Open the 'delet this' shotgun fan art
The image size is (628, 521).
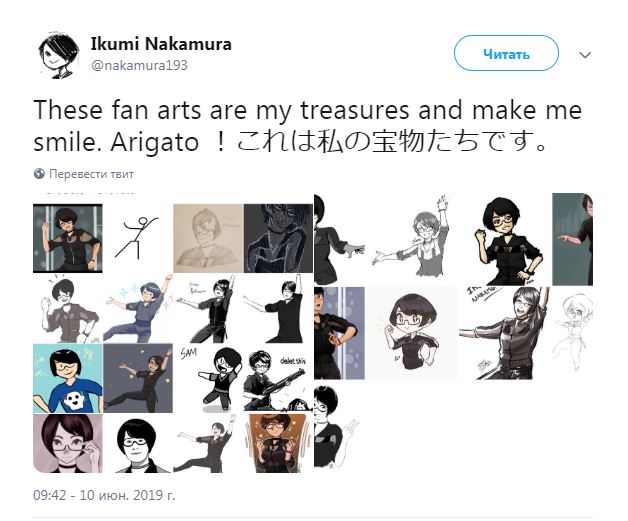278,378
